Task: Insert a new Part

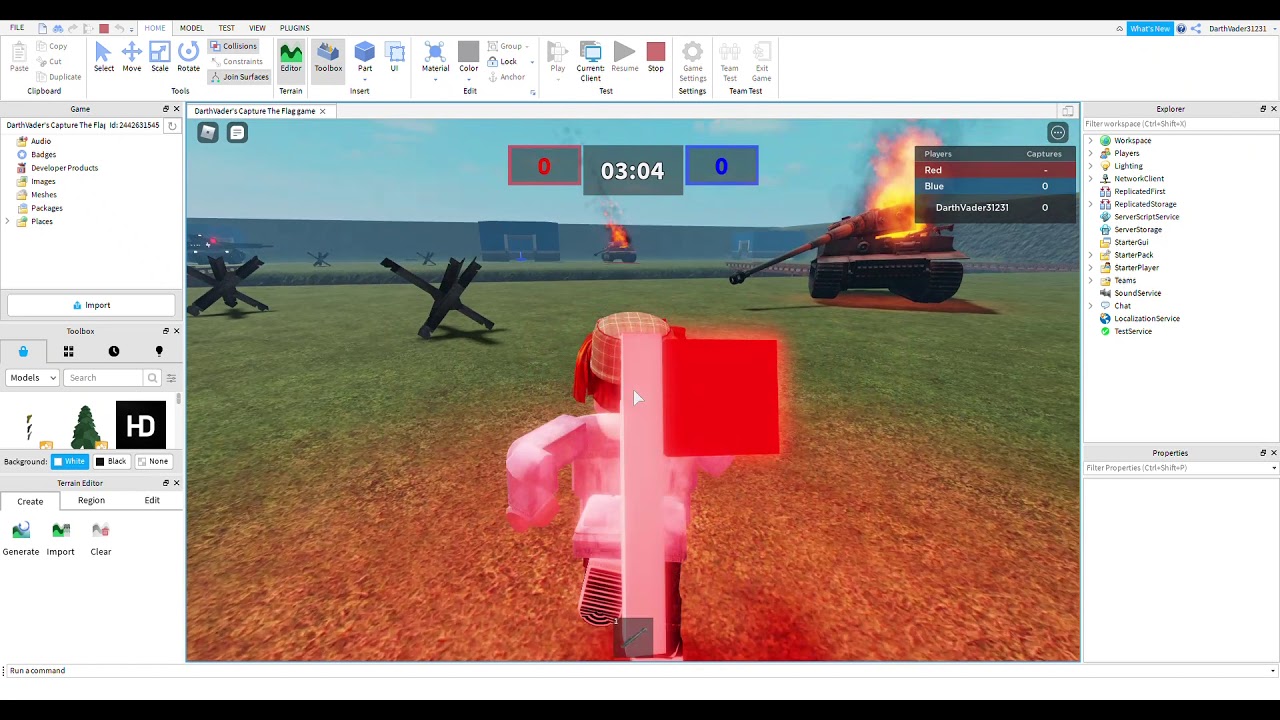Action: pos(365,57)
